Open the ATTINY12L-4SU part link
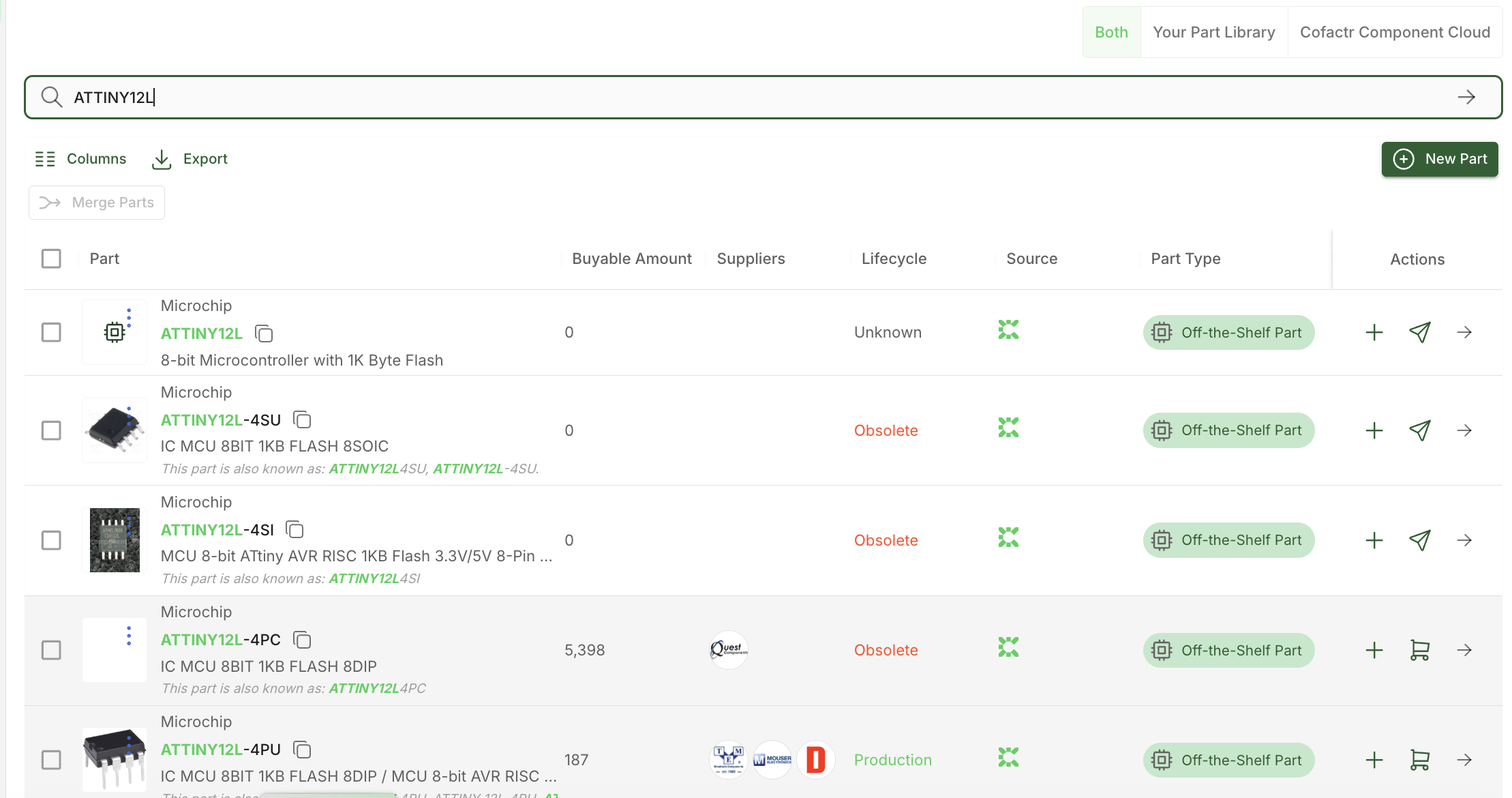1512x798 pixels. click(x=221, y=420)
